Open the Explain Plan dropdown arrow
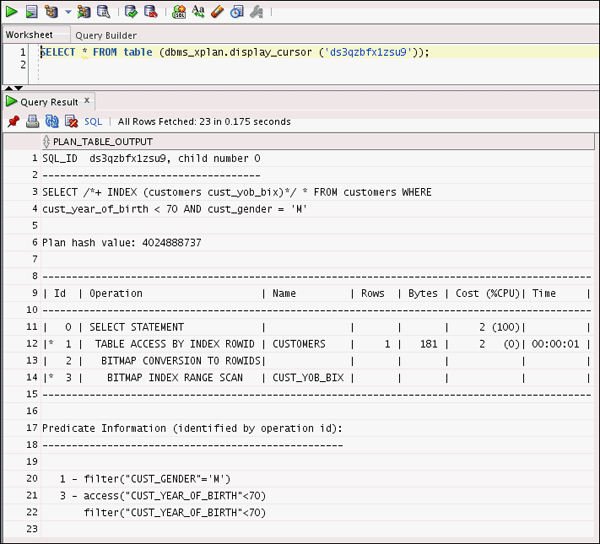The height and width of the screenshot is (544, 600). tap(67, 13)
